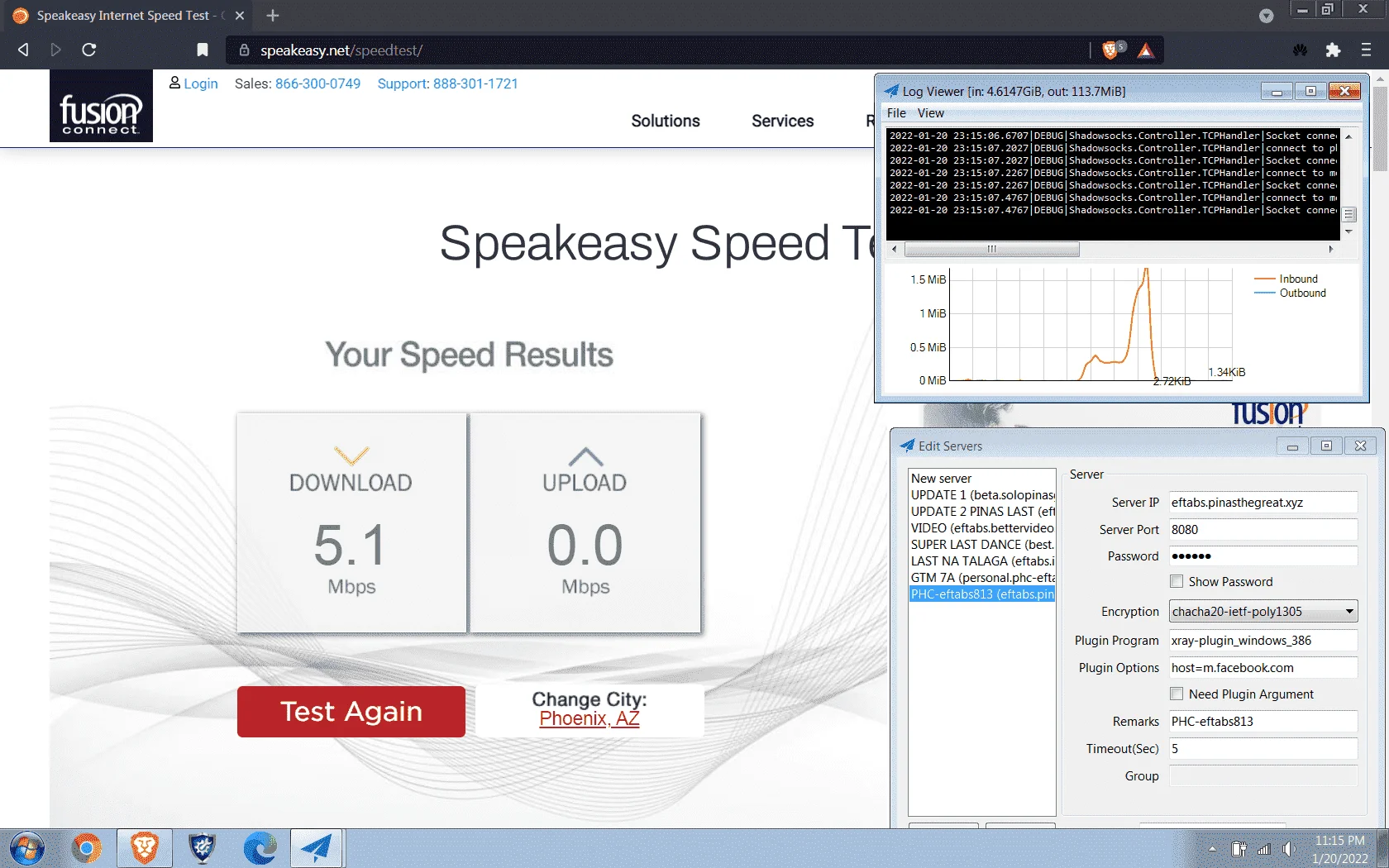Enable Need Plugin Argument checkbox

[1177, 694]
